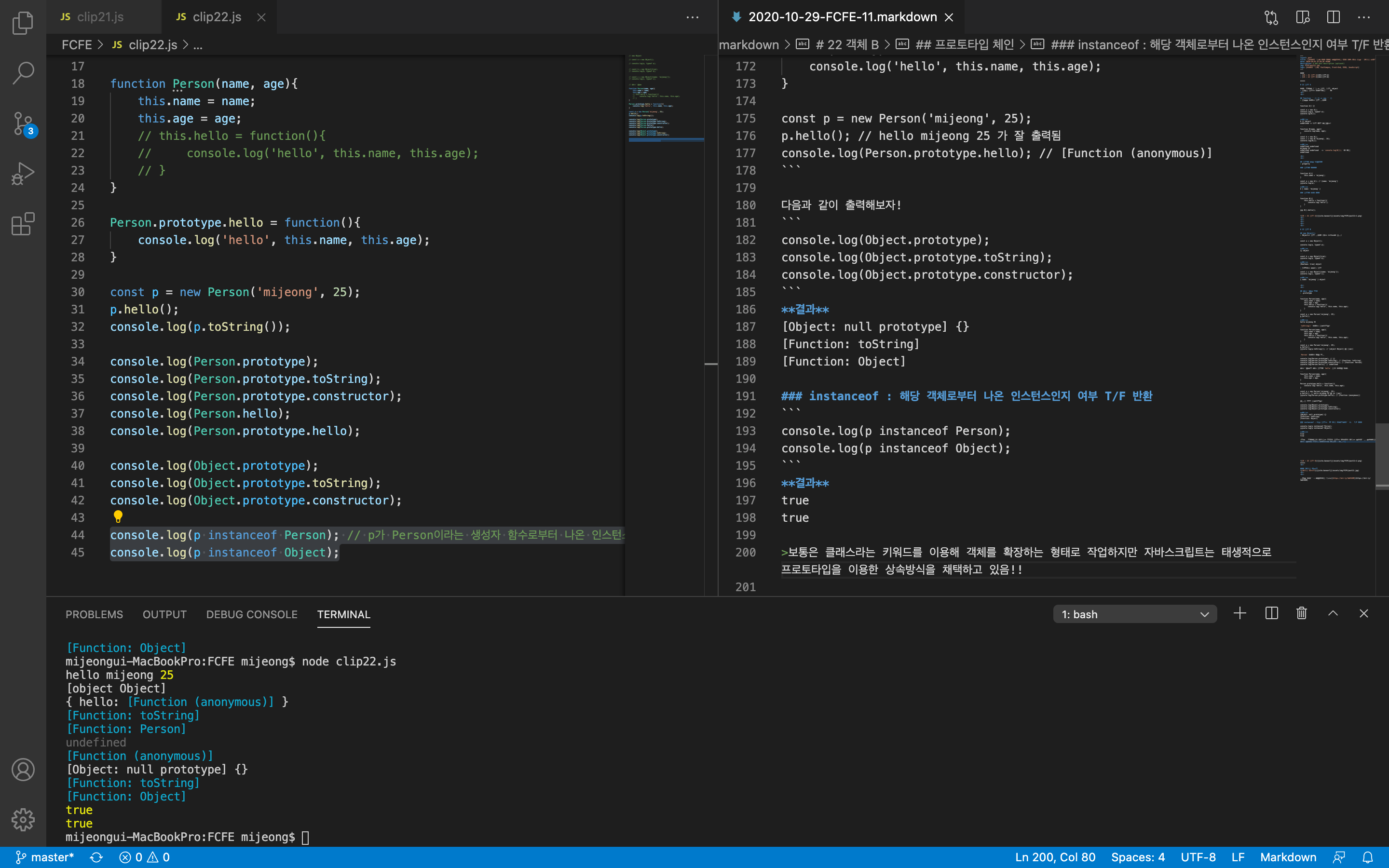Click 'Ln 200, Col 80' go to line
Screen dimensions: 1389x868
tap(1055, 857)
